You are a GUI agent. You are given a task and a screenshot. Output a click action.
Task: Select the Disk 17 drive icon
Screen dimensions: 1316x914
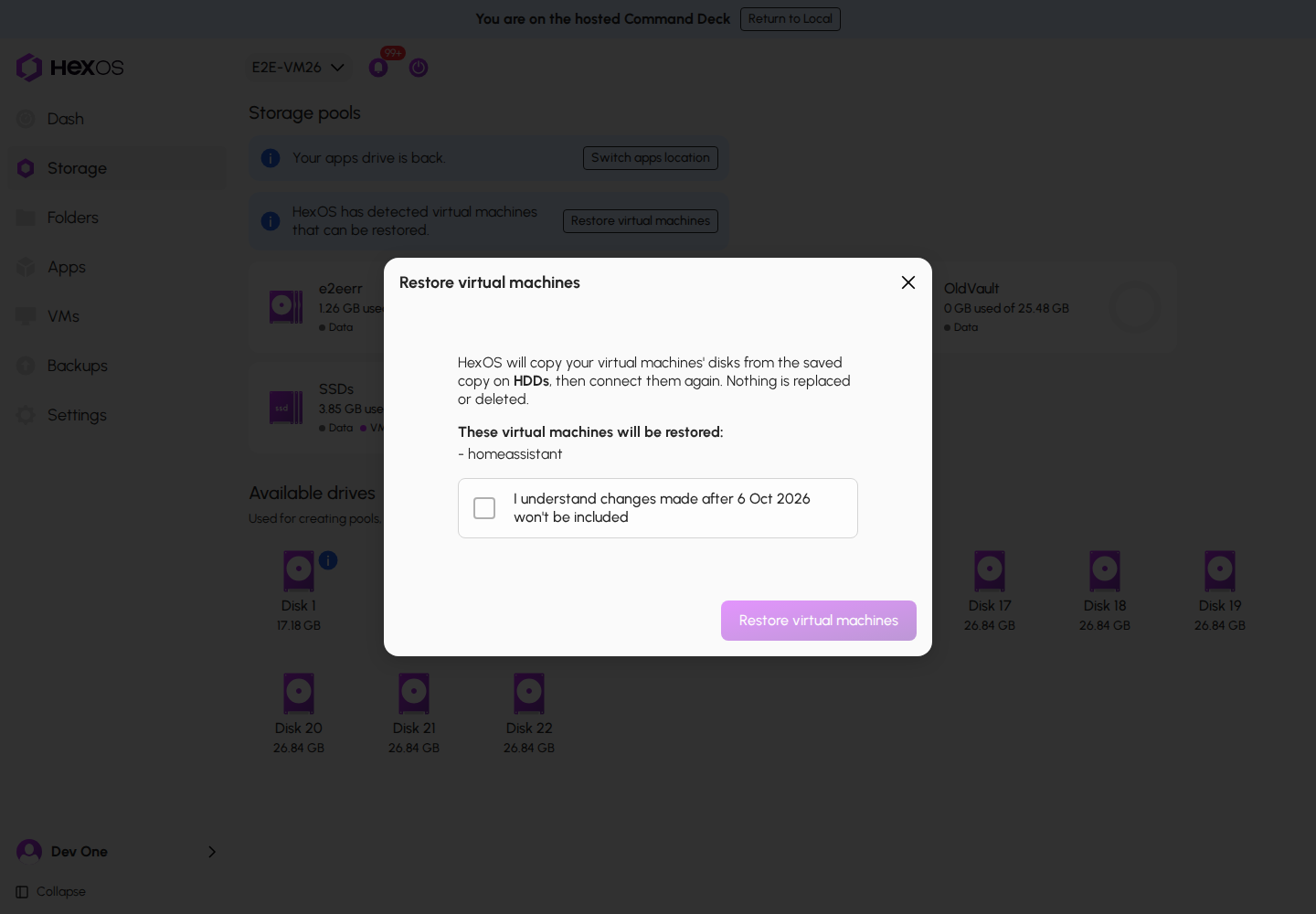(990, 571)
